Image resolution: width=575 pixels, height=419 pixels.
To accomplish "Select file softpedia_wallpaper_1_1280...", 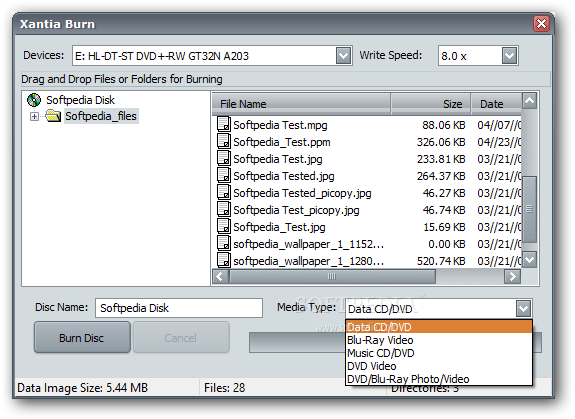I will (x=308, y=261).
